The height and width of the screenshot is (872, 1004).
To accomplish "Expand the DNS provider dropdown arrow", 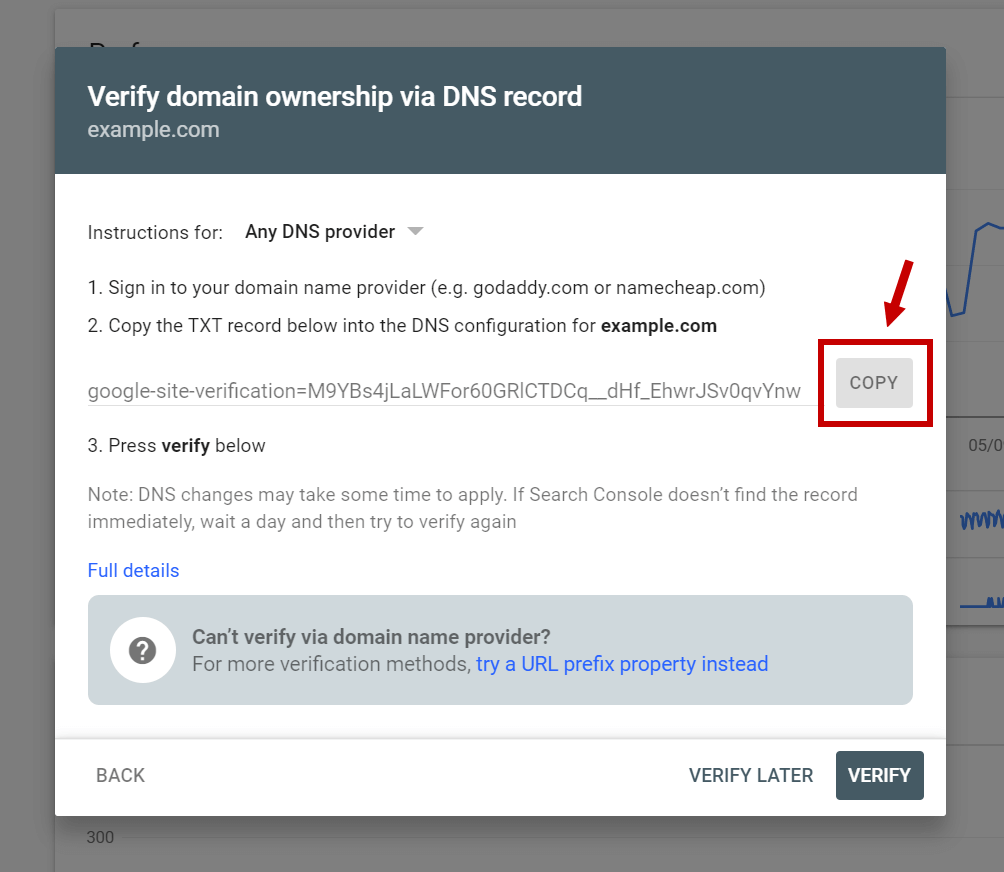I will 416,231.
